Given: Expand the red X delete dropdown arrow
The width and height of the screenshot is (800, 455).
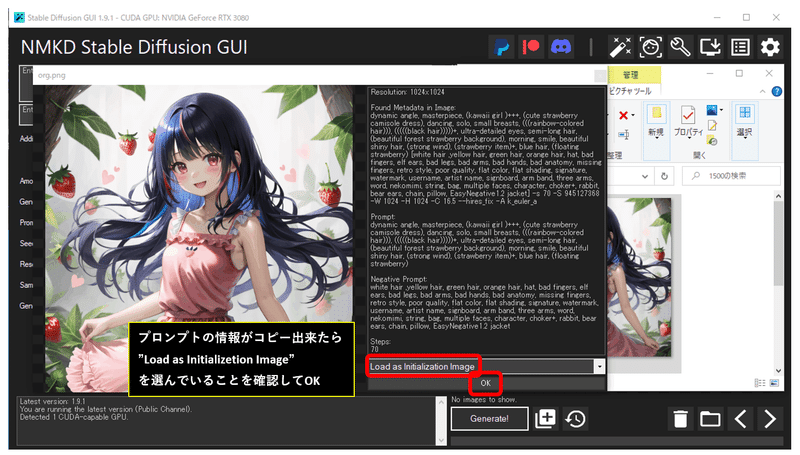Looking at the screenshot, I should pos(633,115).
